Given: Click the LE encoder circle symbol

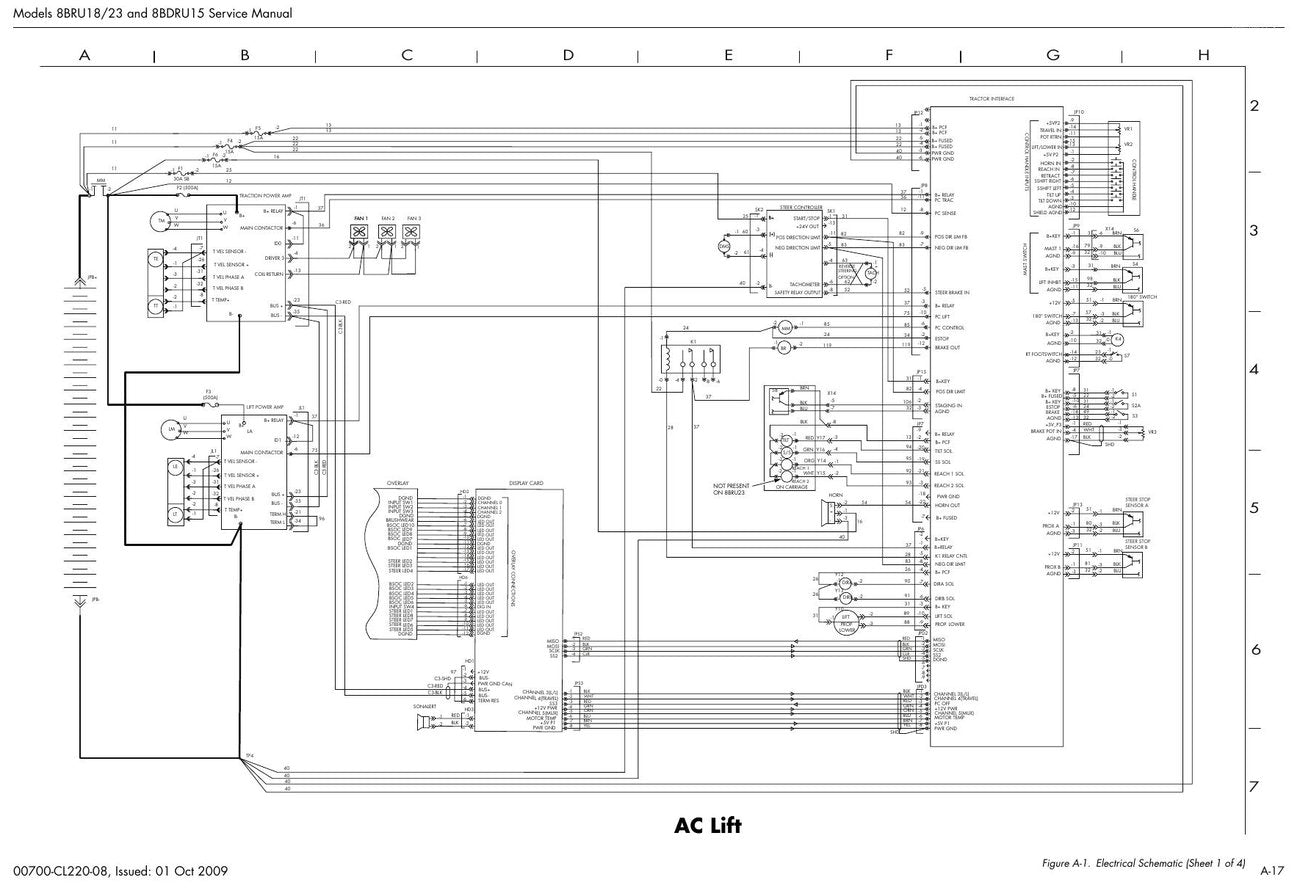Looking at the screenshot, I should point(175,467).
